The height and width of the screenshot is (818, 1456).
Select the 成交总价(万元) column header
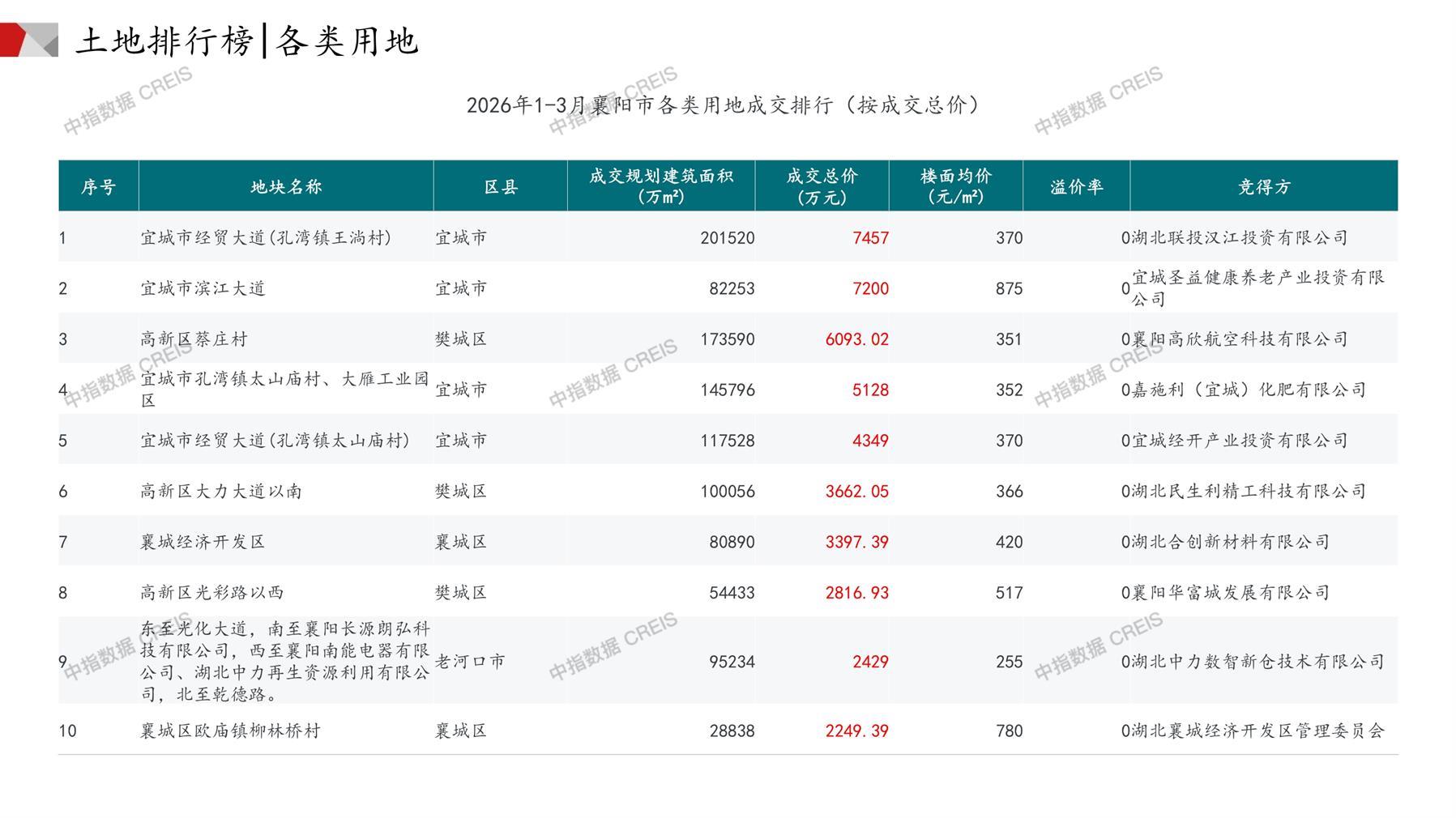point(822,186)
